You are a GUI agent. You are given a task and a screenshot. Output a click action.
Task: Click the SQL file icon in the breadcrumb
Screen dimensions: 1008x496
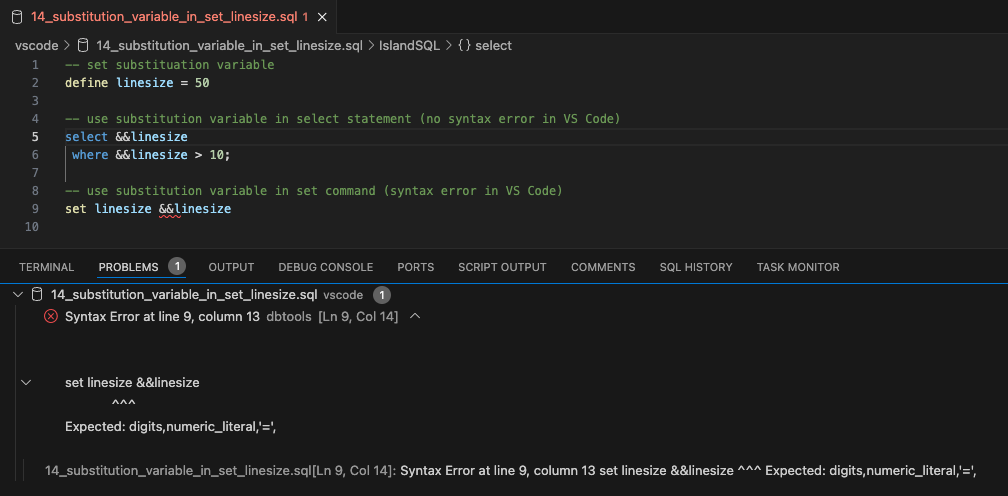click(83, 45)
